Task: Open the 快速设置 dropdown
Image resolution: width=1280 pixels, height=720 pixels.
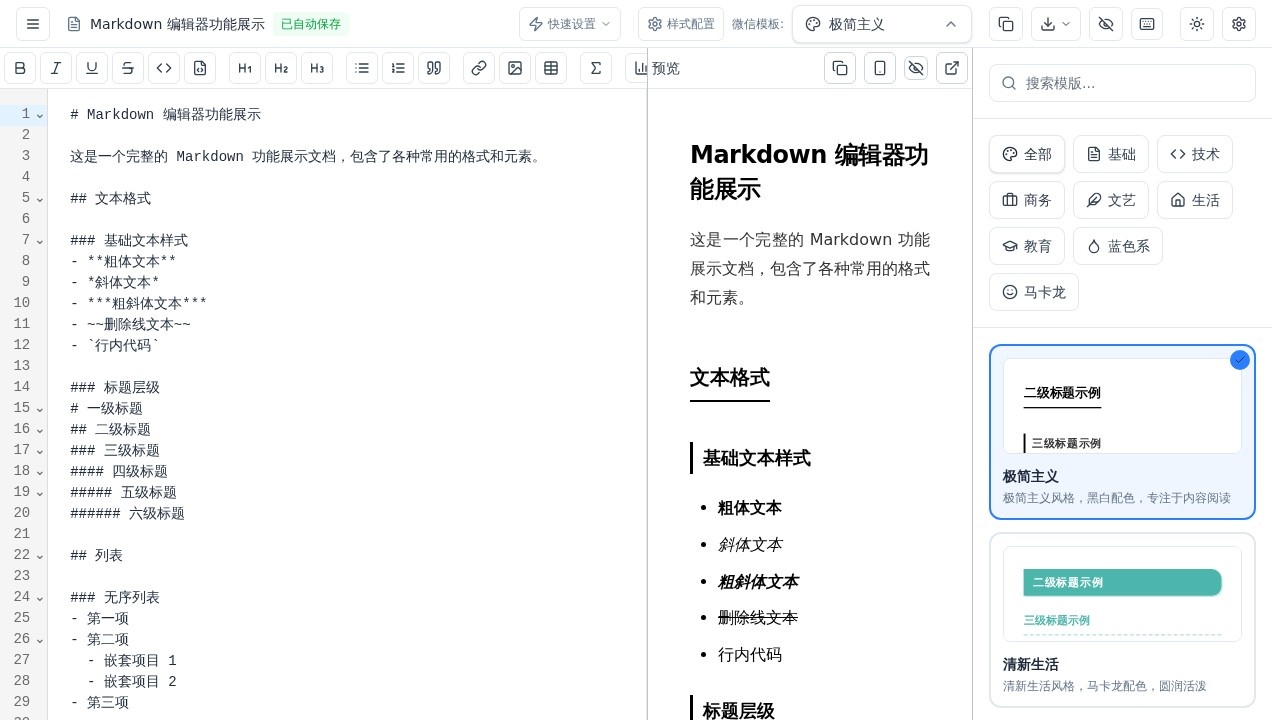Action: 569,24
